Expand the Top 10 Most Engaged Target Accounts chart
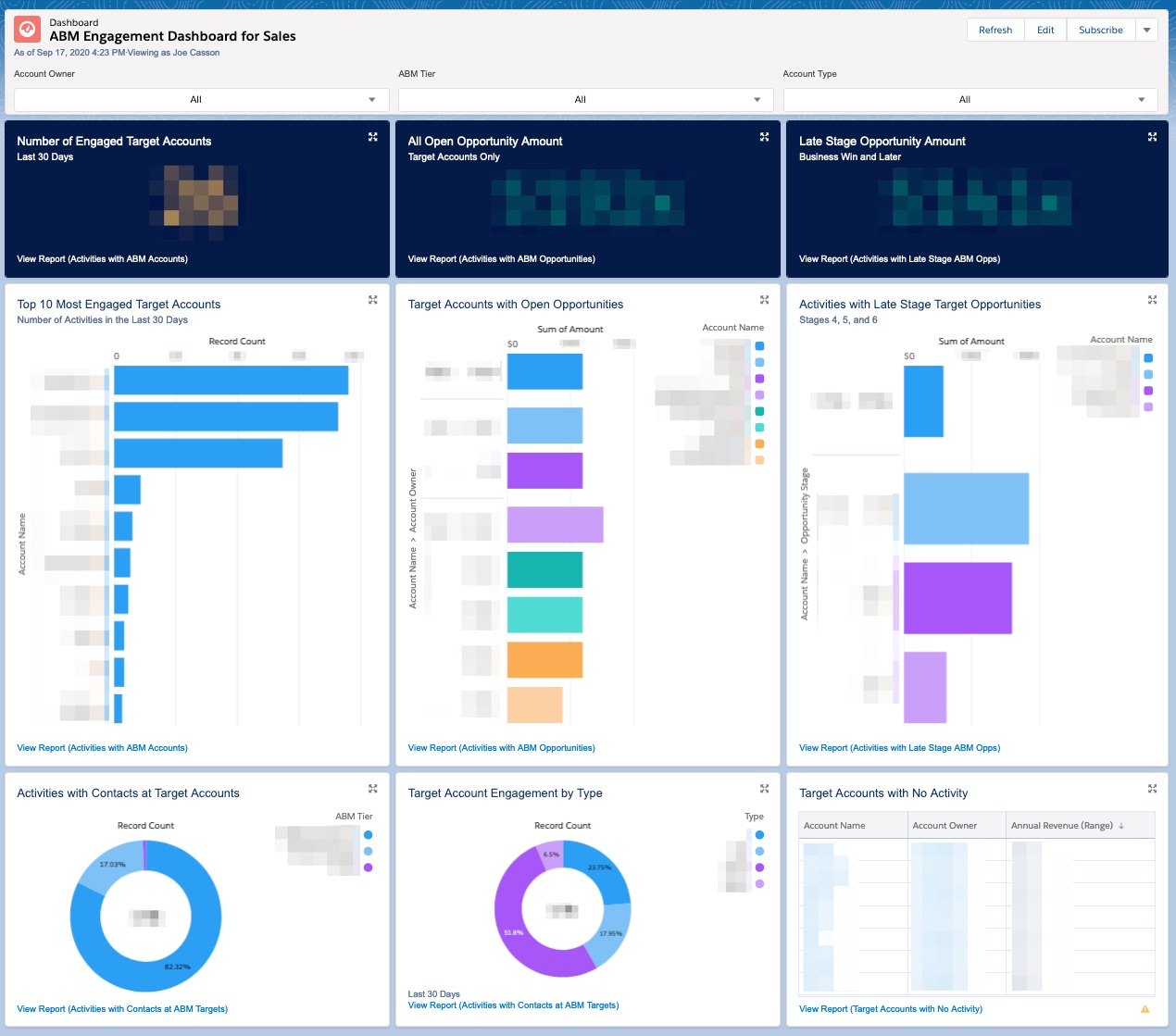The height and width of the screenshot is (1036, 1176). tap(373, 299)
